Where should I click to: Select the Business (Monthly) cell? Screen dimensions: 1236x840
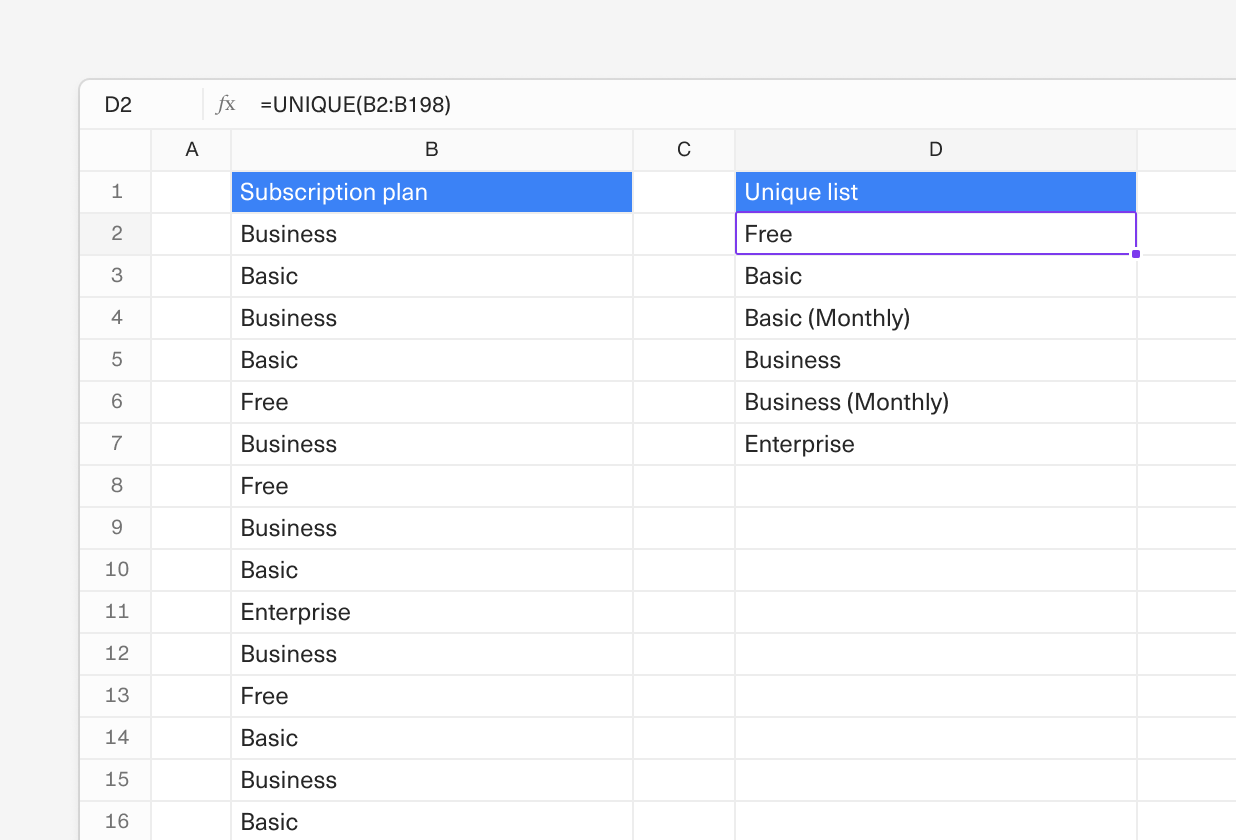(x=936, y=402)
